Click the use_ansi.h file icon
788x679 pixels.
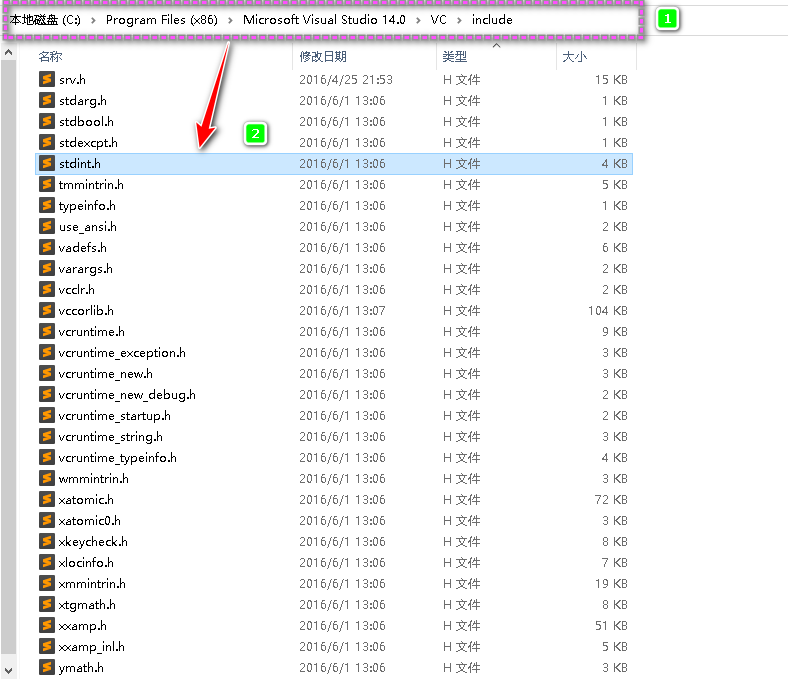[x=47, y=227]
